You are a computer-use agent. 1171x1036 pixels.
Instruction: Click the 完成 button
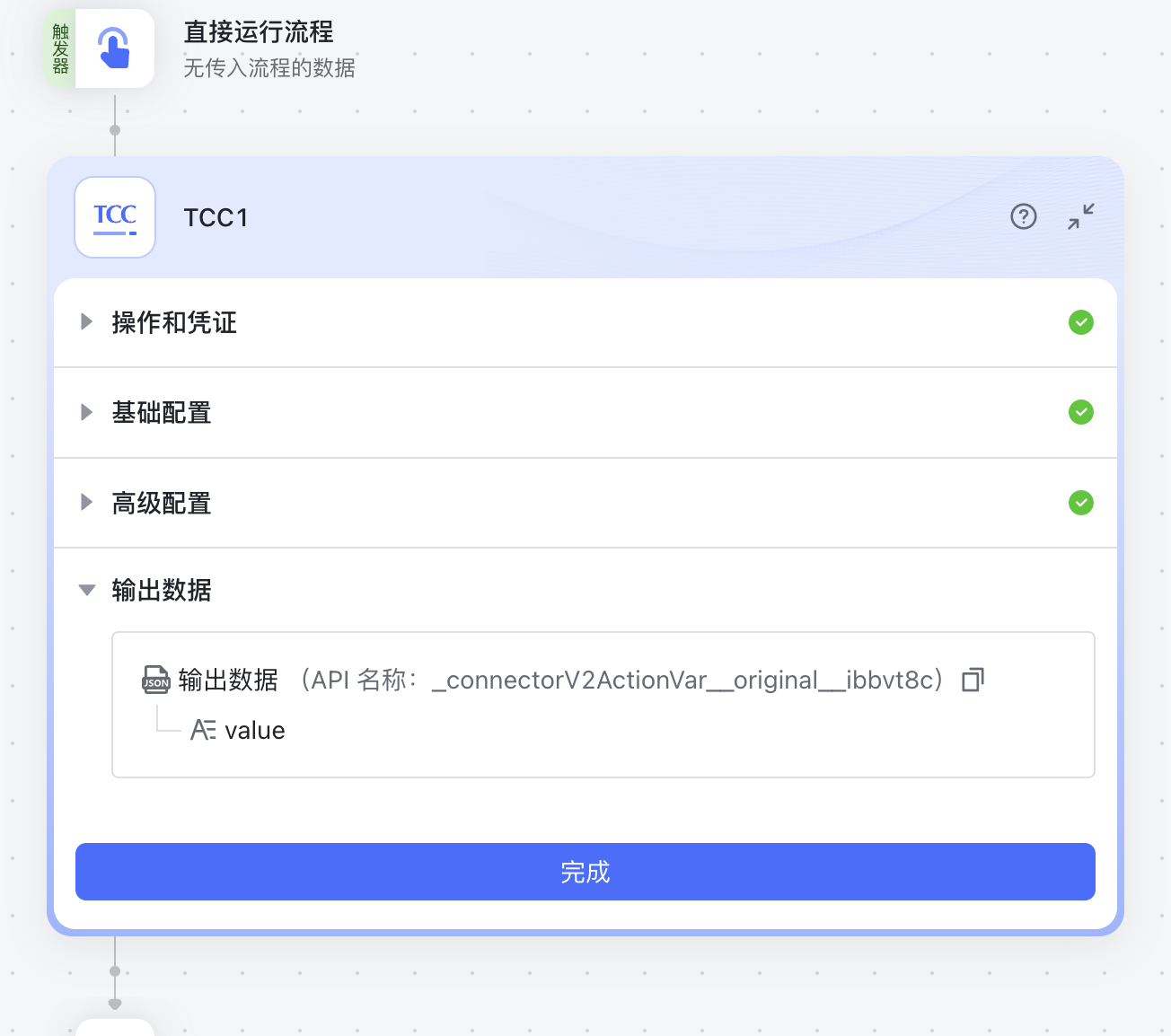coord(585,872)
